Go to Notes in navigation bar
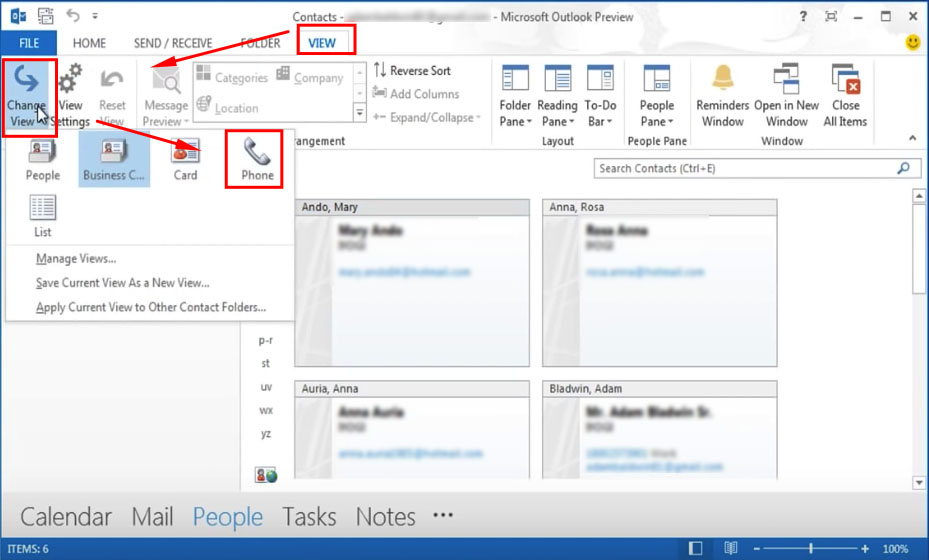 point(385,517)
